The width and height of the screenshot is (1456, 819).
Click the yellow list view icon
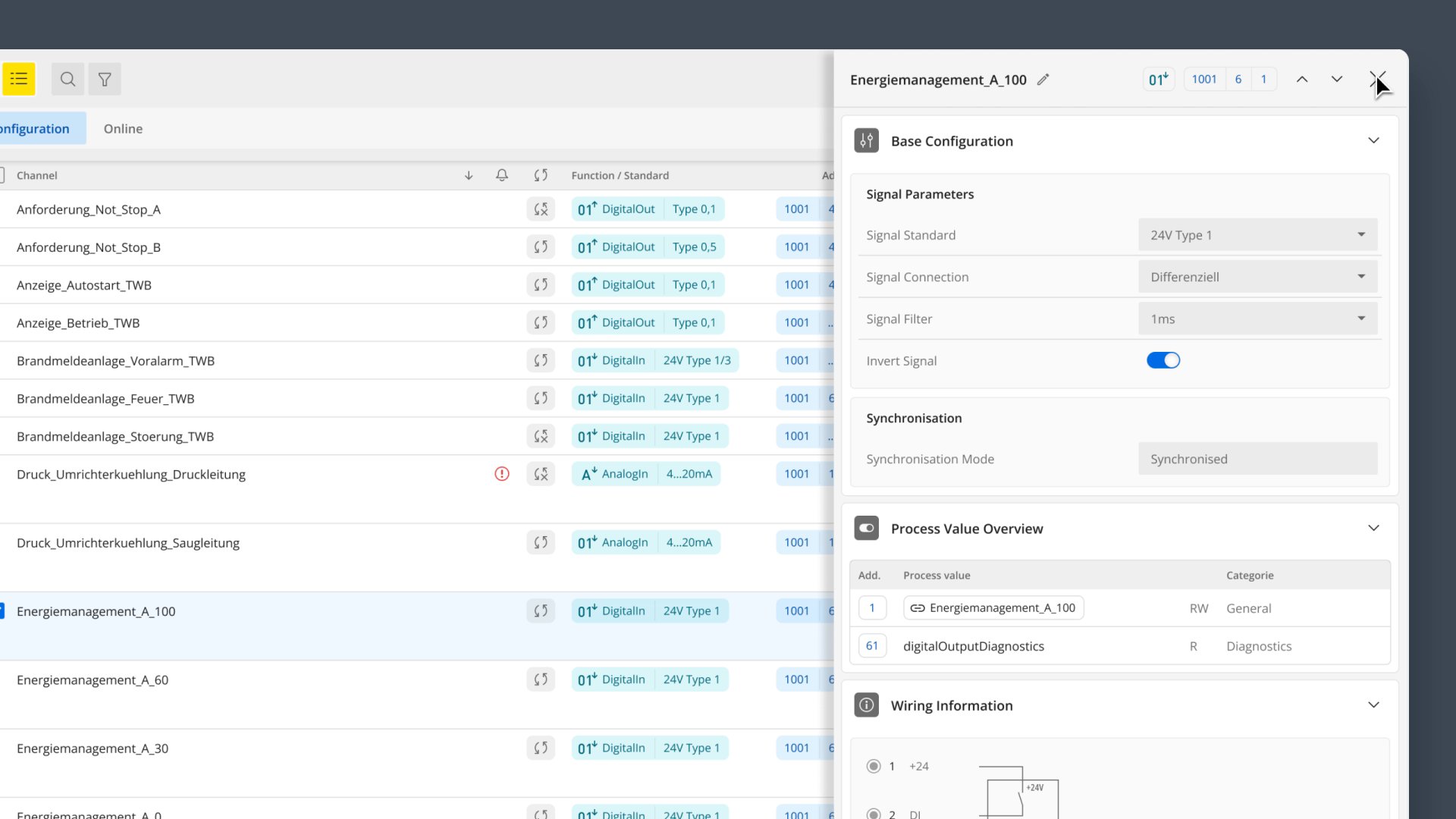[19, 79]
